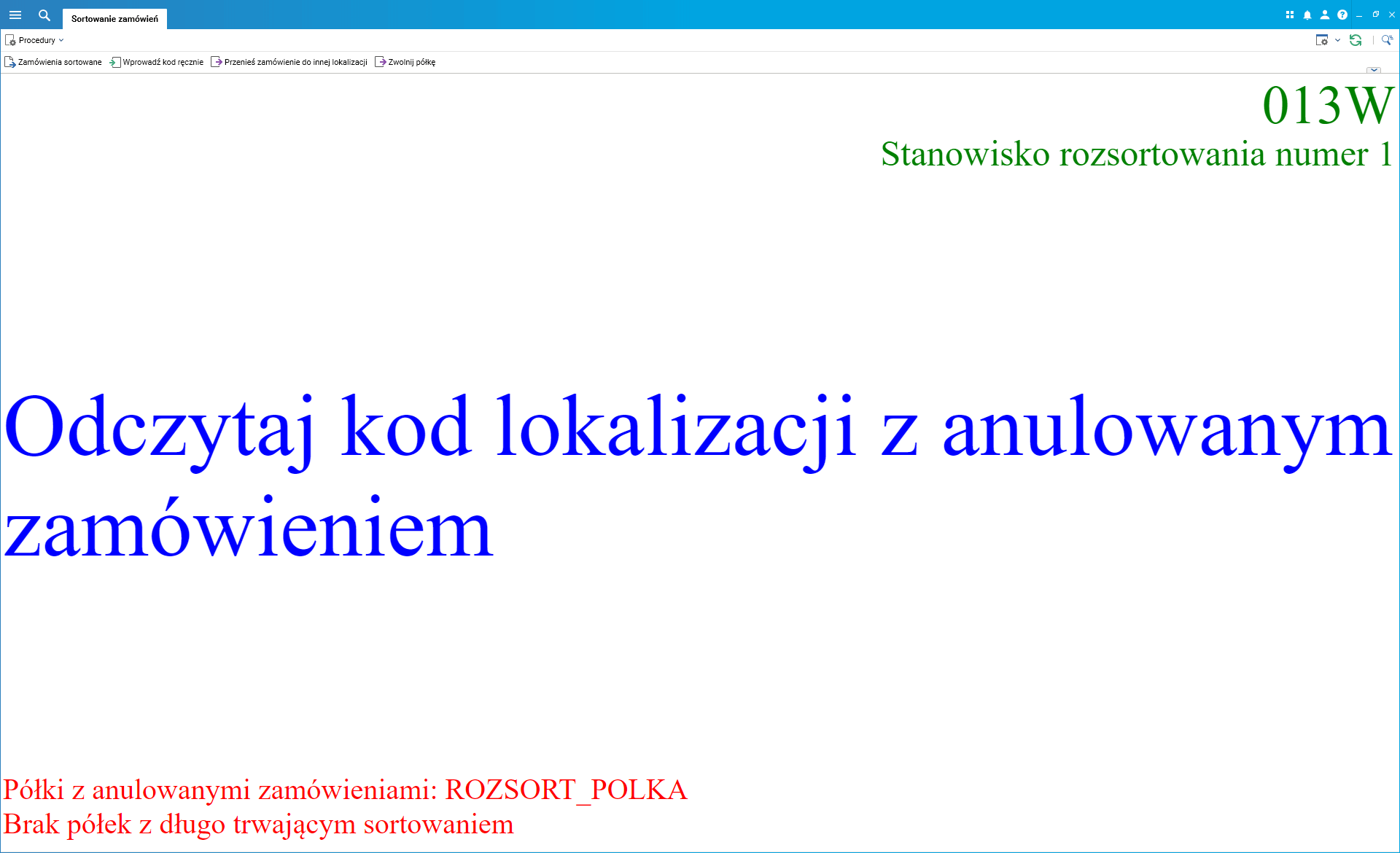1400x853 pixels.
Task: Click the green refresh icon
Action: pyautogui.click(x=1356, y=40)
